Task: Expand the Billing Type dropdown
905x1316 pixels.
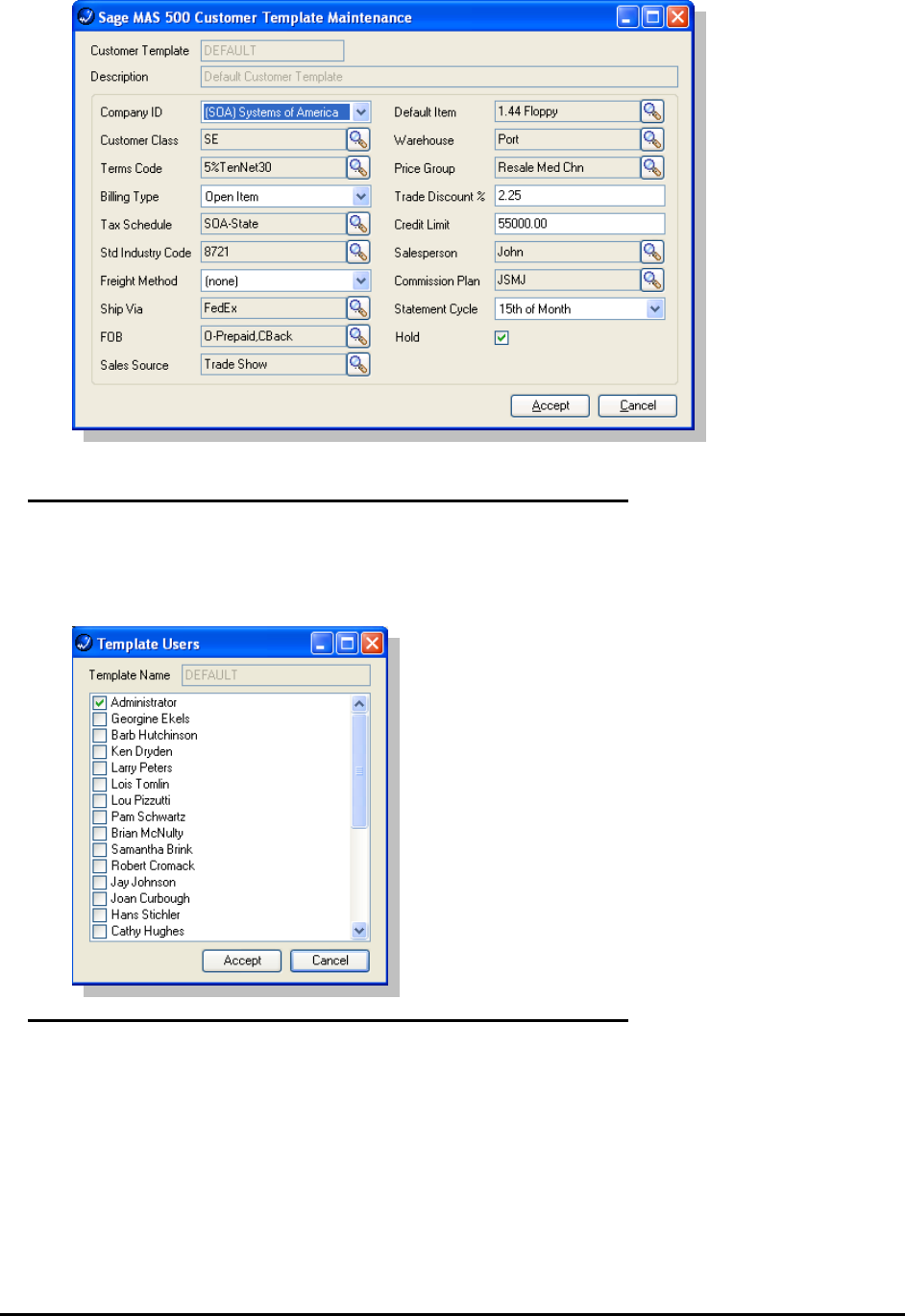Action: 361,197
